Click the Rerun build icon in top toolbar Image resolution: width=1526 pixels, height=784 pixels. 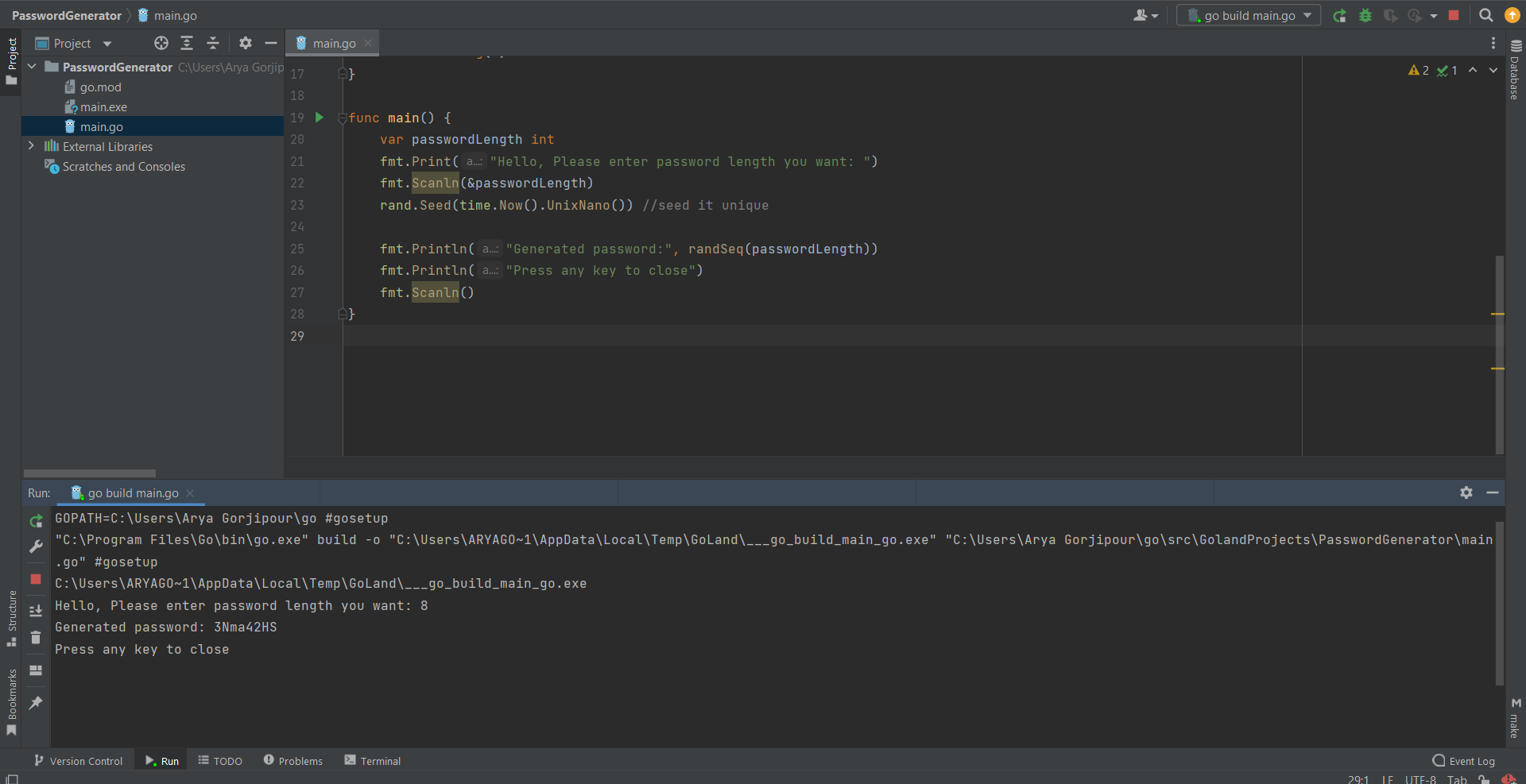pyautogui.click(x=1340, y=15)
